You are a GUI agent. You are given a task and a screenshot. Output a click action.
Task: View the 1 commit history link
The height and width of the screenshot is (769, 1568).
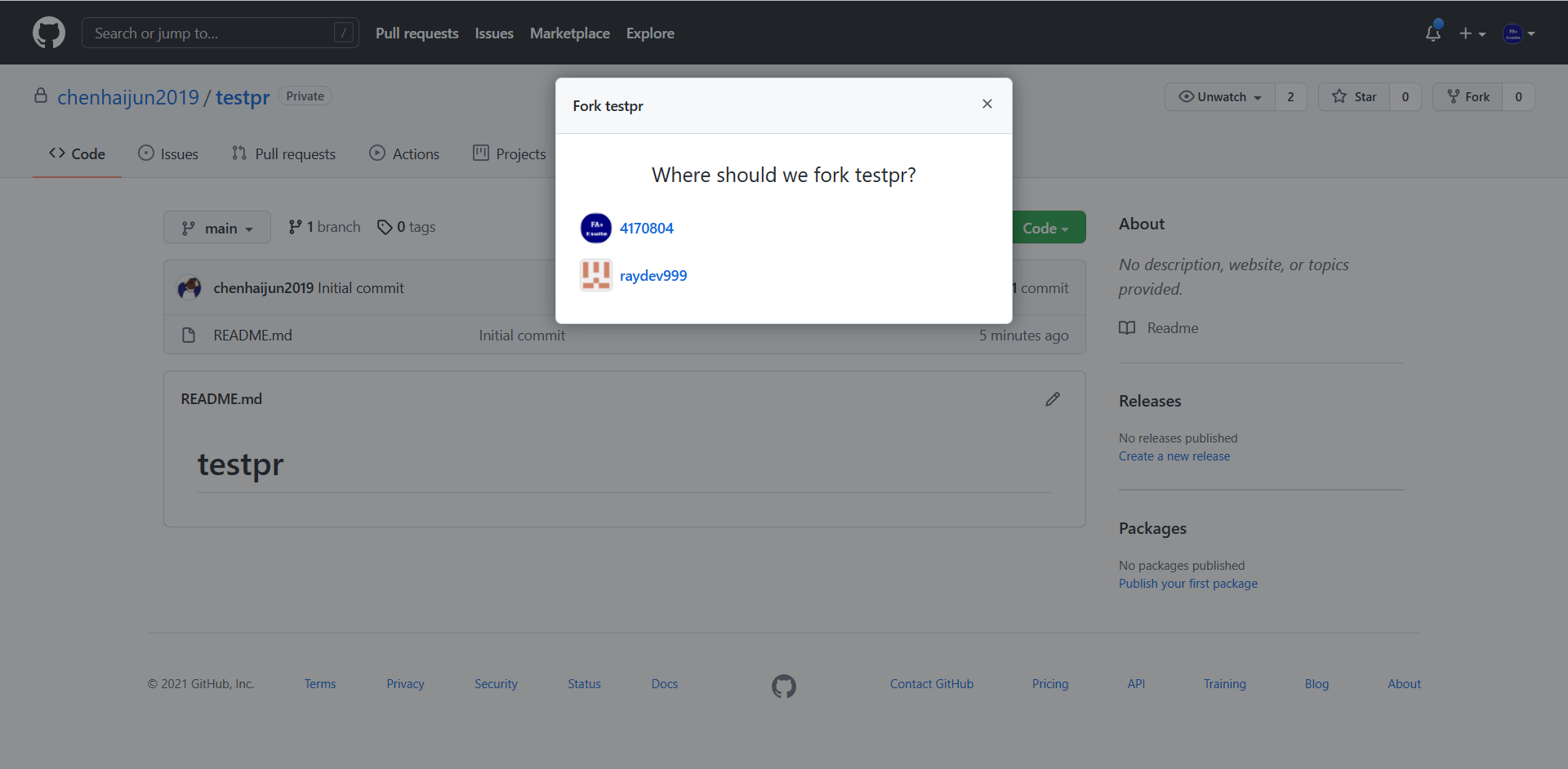(x=1040, y=288)
